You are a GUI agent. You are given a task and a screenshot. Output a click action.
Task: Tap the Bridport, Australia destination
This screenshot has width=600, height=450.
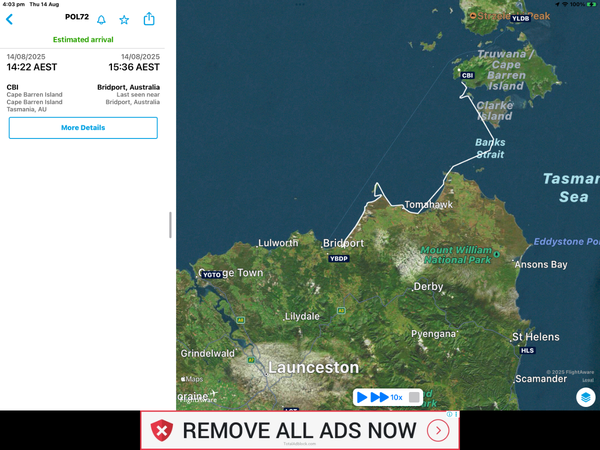pos(127,87)
